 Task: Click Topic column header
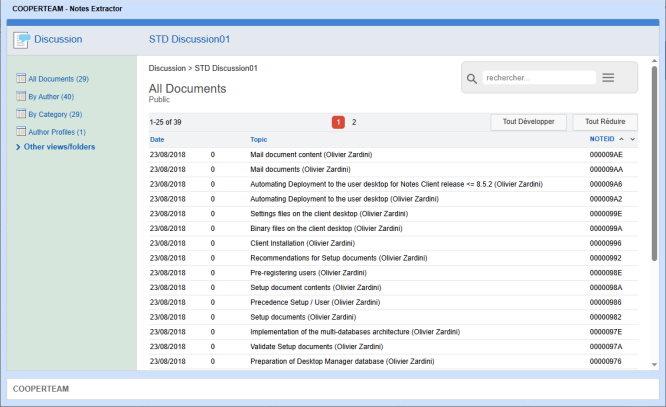[258, 139]
